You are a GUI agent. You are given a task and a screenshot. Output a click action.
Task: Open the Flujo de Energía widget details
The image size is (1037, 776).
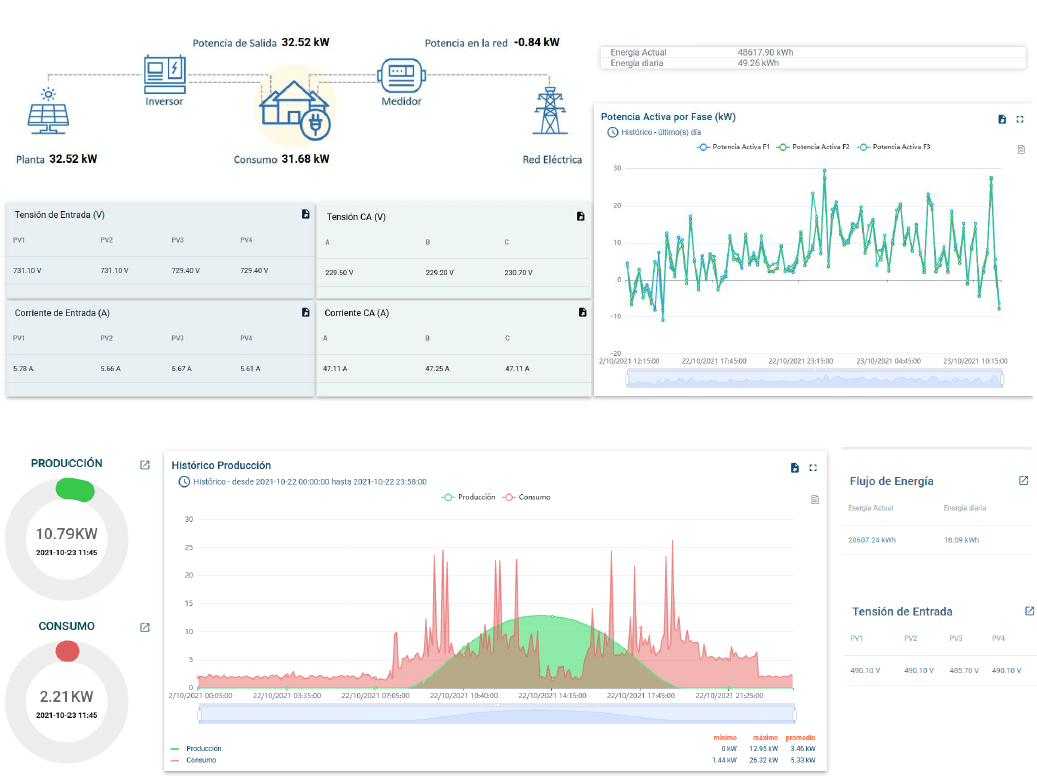(1023, 481)
